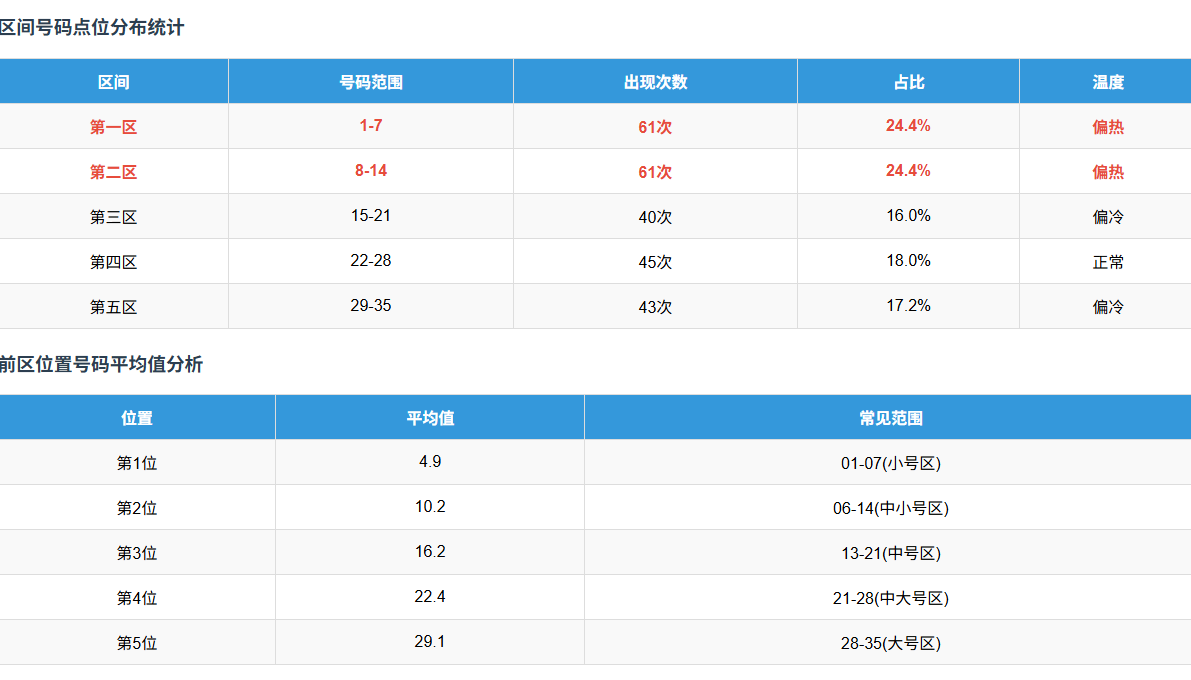Select the 第1位 position cell
This screenshot has width=1191, height=680.
point(137,463)
